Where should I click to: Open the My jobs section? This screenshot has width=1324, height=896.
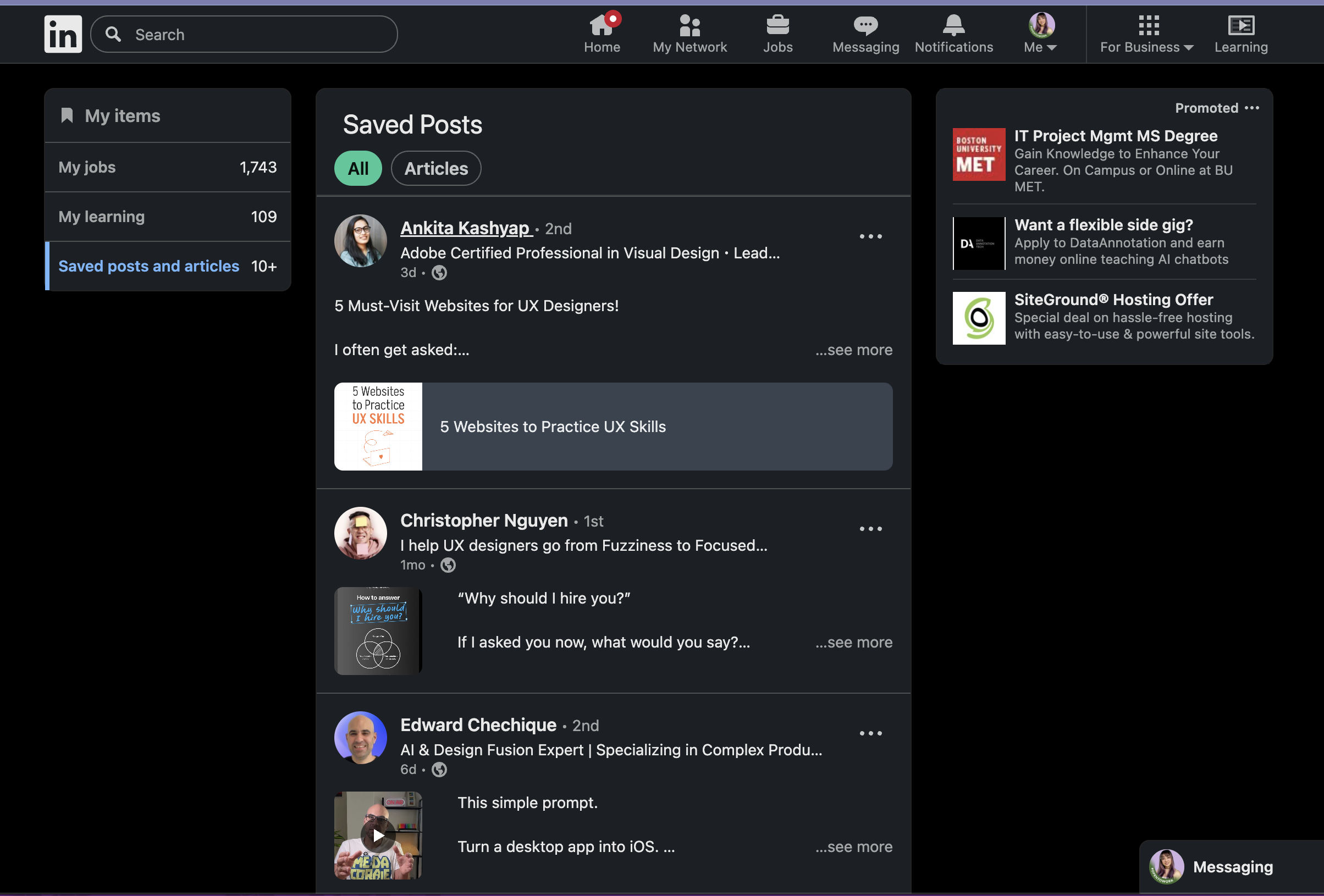(168, 168)
